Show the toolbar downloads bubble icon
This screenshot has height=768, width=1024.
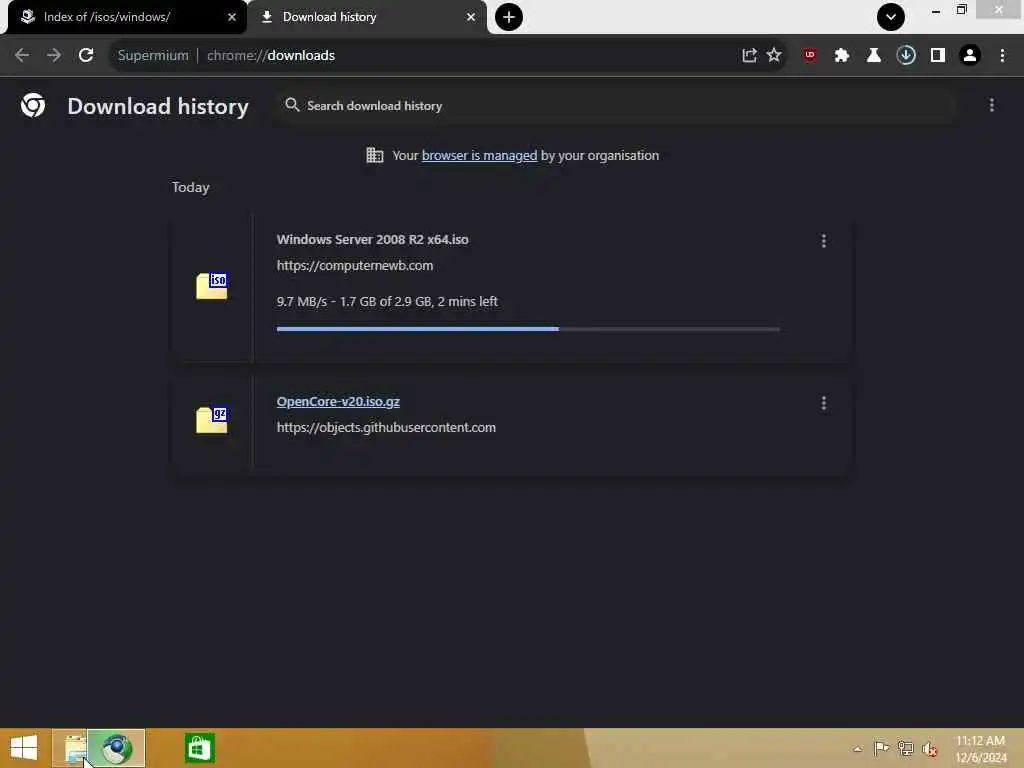[906, 56]
